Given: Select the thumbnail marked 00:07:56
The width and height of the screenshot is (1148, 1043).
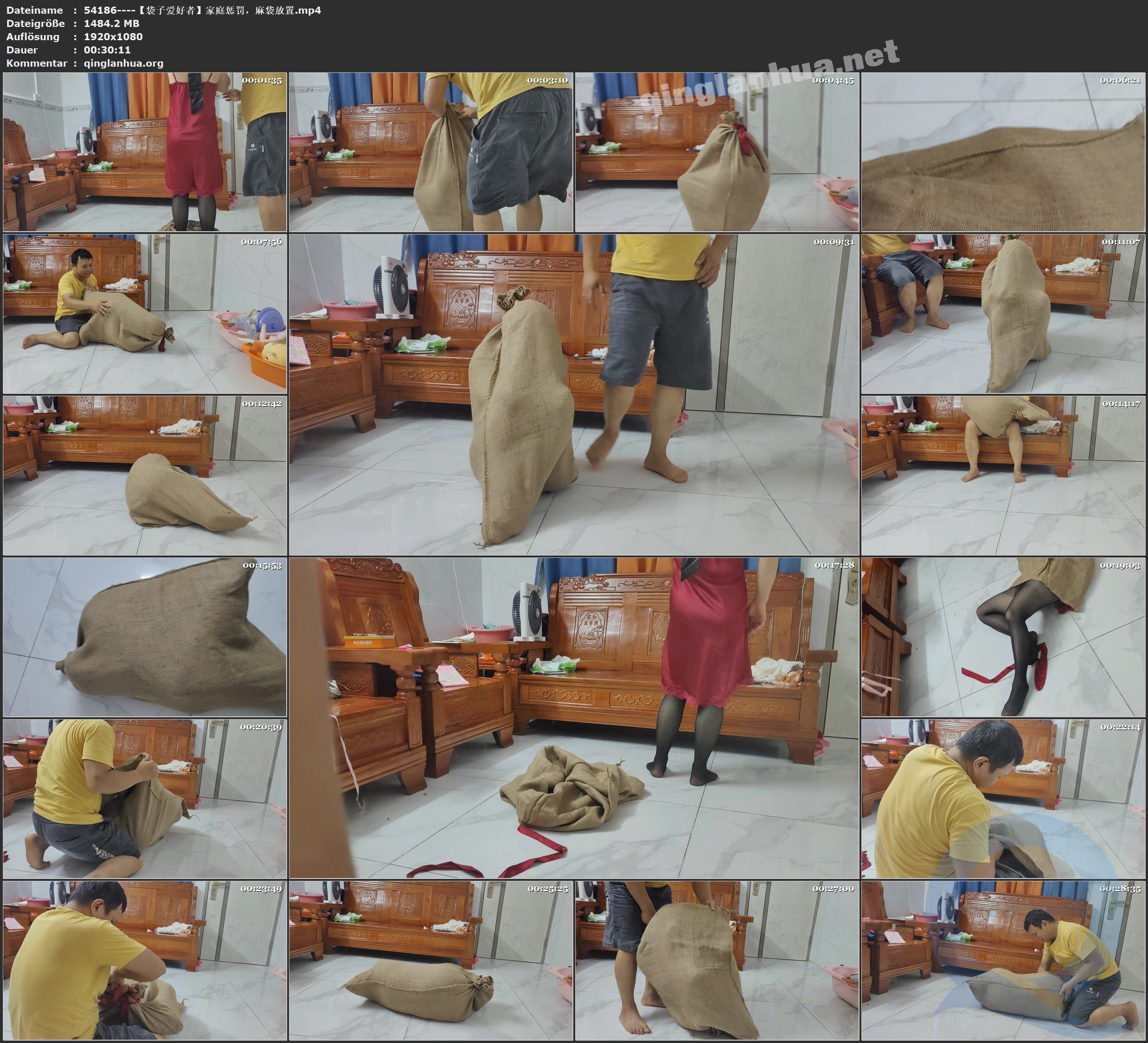Looking at the screenshot, I should coord(145,313).
